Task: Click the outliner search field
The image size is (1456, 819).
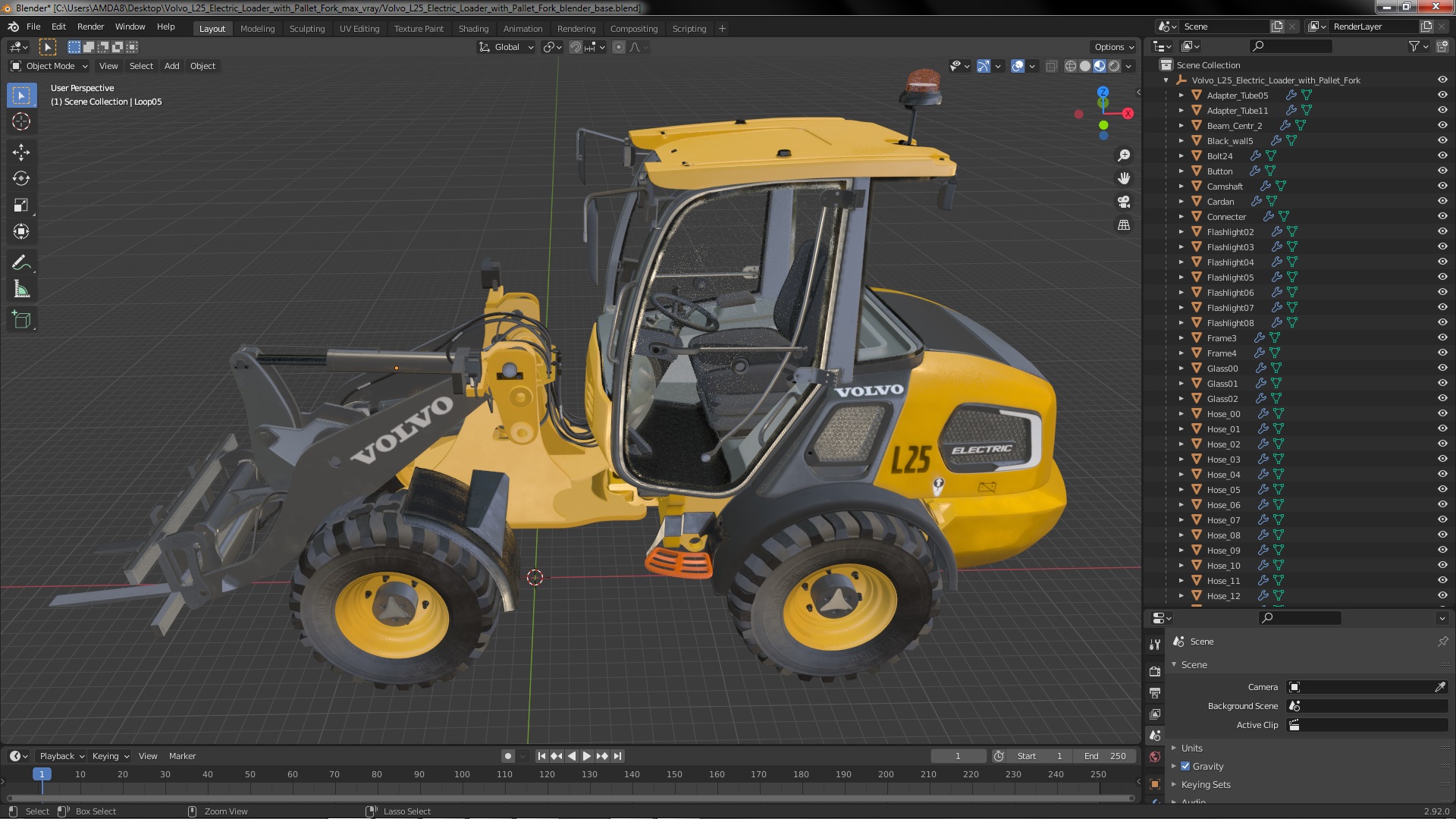Action: (1291, 46)
